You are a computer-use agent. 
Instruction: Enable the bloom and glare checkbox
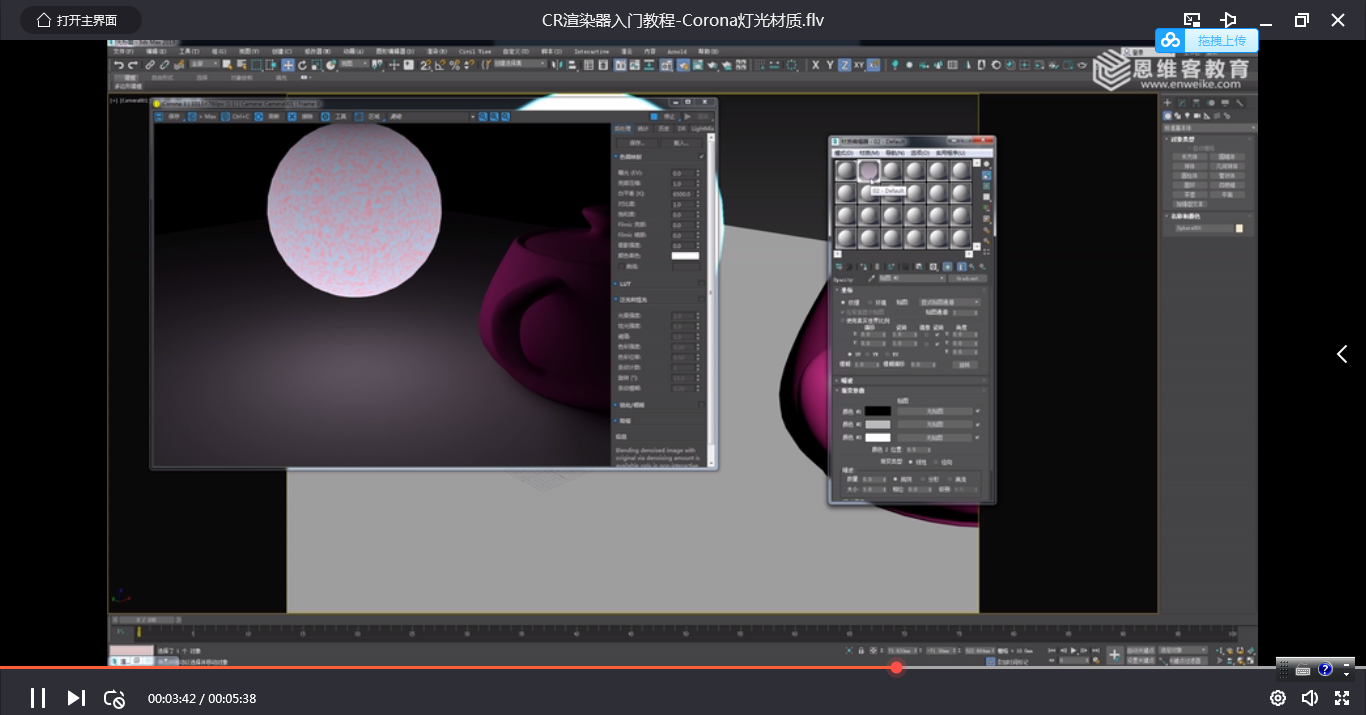tap(702, 299)
